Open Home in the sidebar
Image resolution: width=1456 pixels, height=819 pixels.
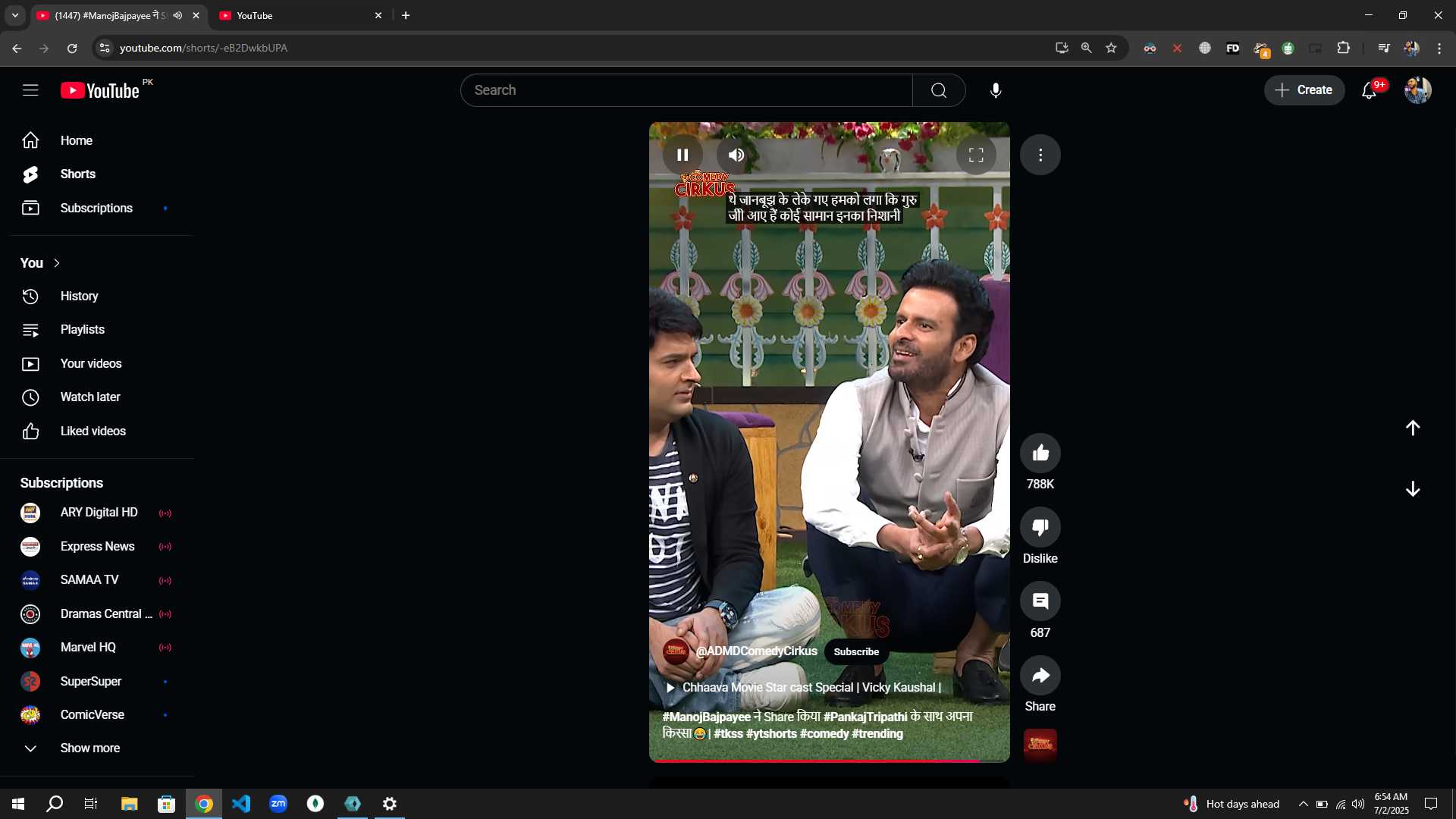point(97,140)
